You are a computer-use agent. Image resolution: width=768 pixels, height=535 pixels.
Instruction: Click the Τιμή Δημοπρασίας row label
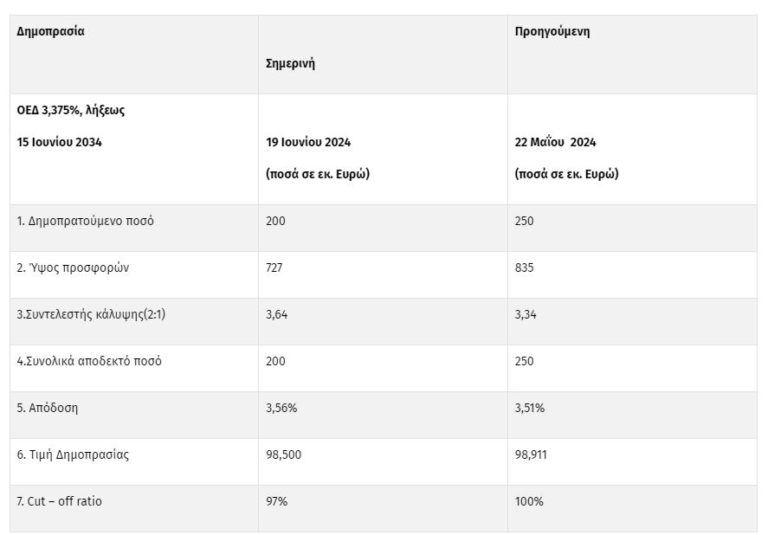tap(73, 455)
